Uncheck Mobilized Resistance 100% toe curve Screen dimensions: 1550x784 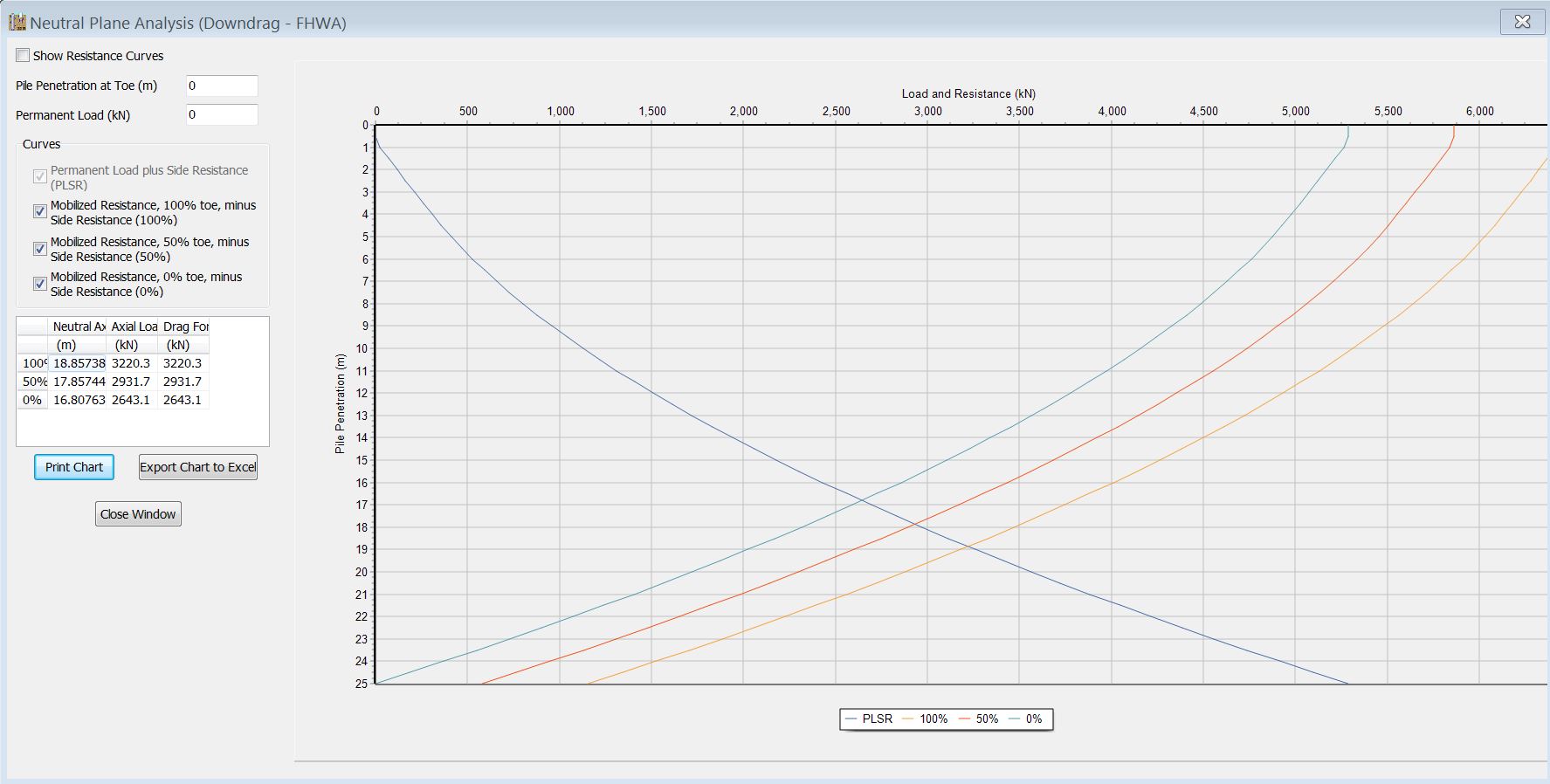[40, 211]
